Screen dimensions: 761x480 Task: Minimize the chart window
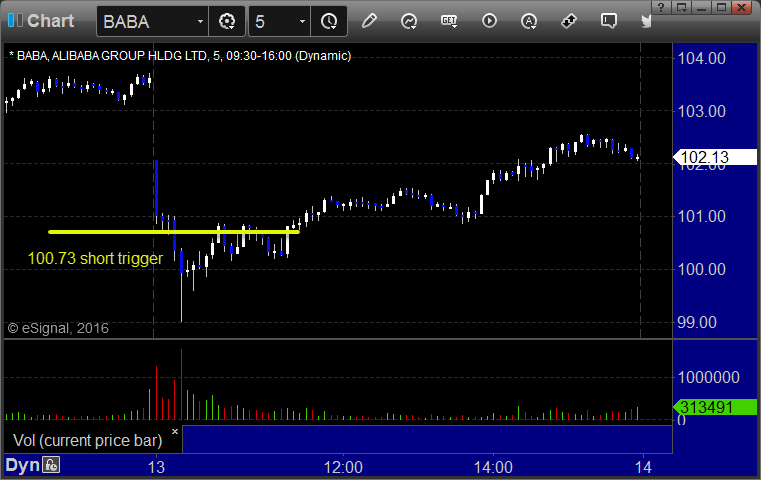[x=701, y=7]
